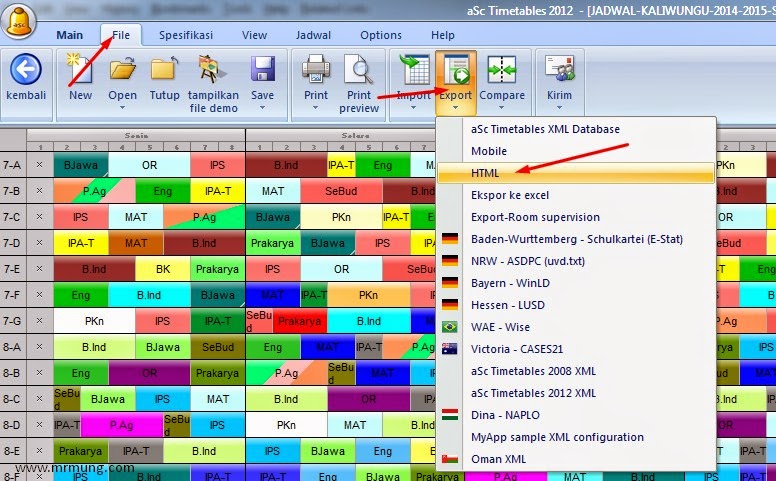Open the Help tab

442,35
